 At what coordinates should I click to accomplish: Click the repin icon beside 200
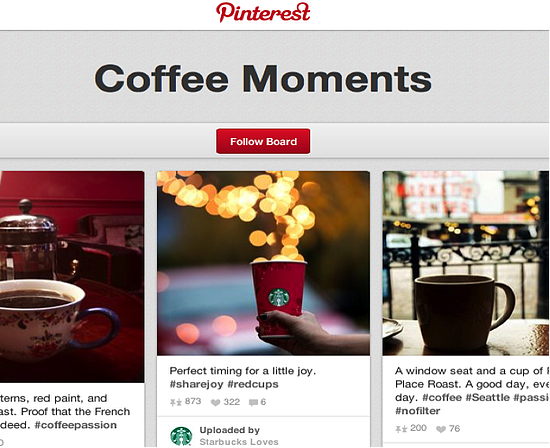click(x=401, y=429)
